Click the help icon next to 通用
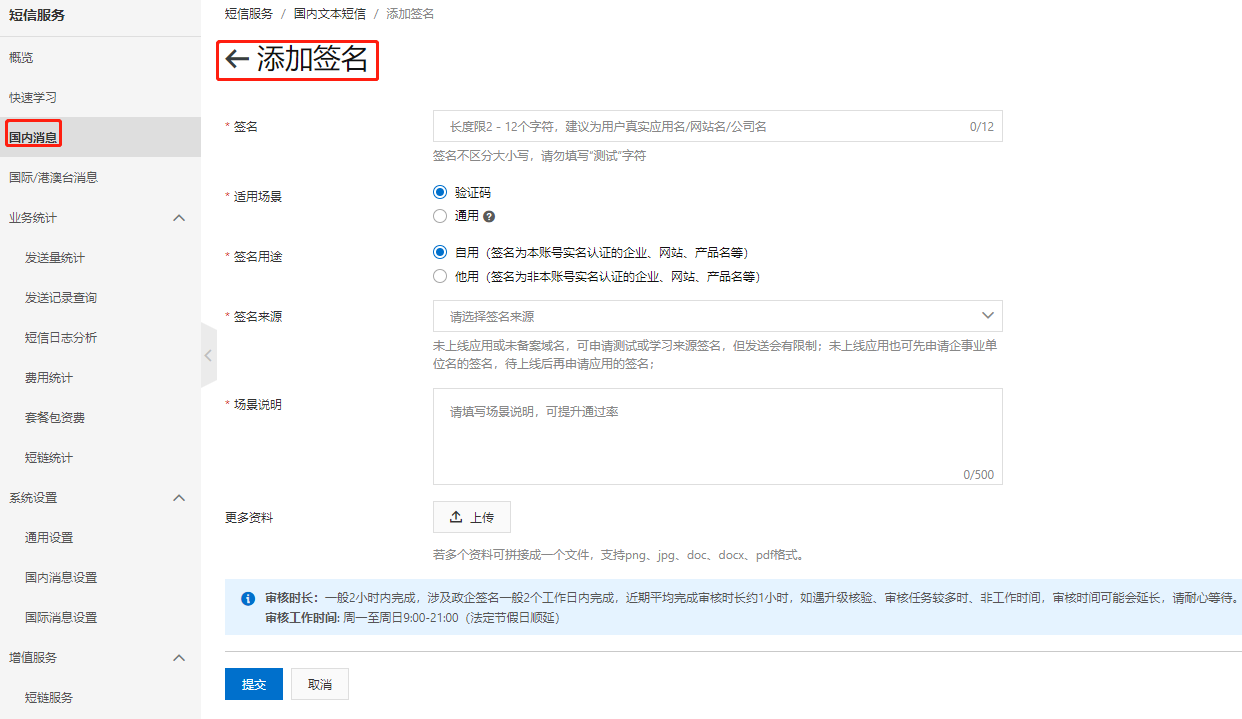 point(489,217)
